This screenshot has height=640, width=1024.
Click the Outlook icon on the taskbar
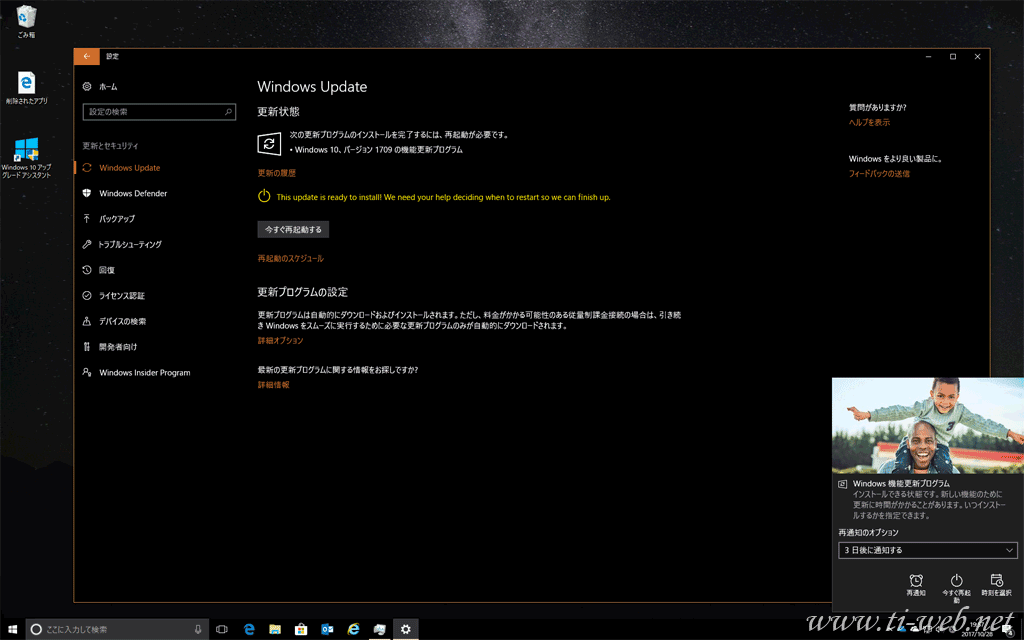[x=326, y=629]
